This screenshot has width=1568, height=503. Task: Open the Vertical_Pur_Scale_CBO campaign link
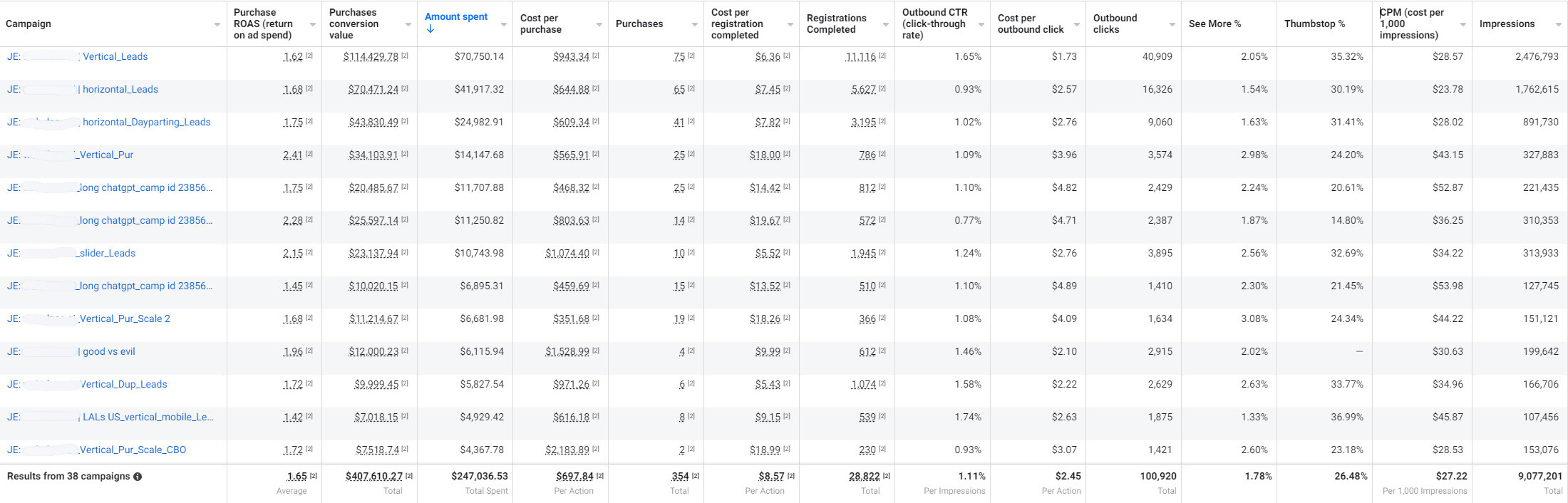(133, 450)
